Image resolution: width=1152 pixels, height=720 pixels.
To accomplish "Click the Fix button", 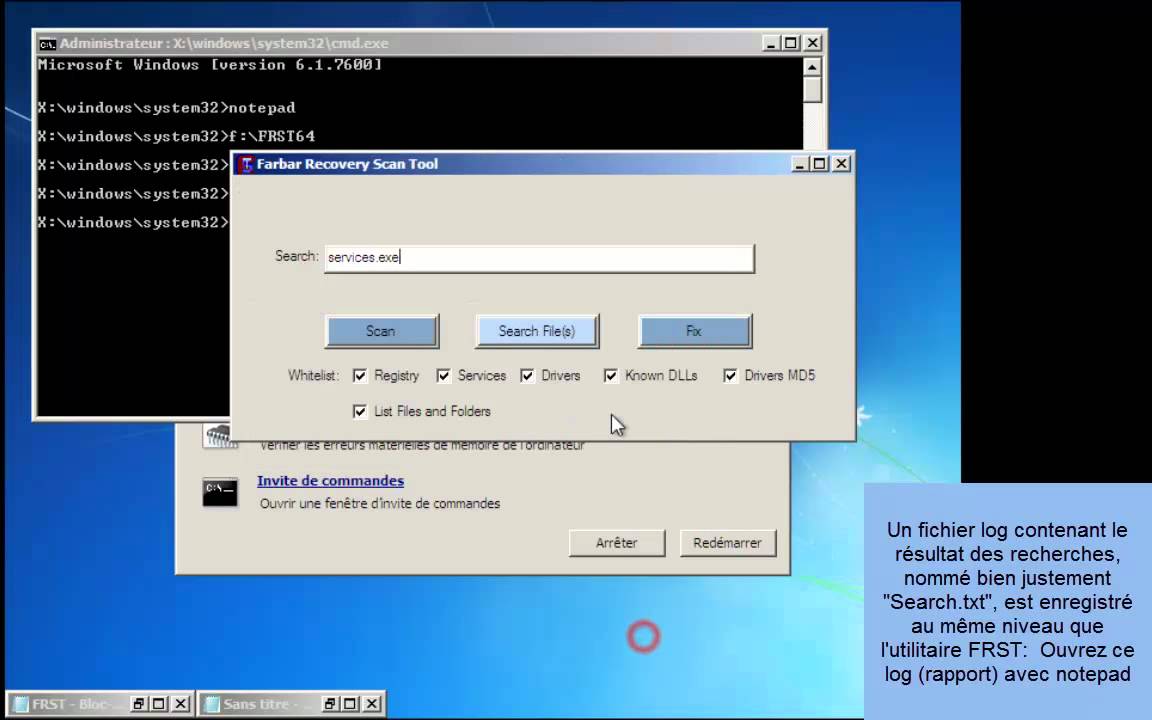I will tap(694, 331).
